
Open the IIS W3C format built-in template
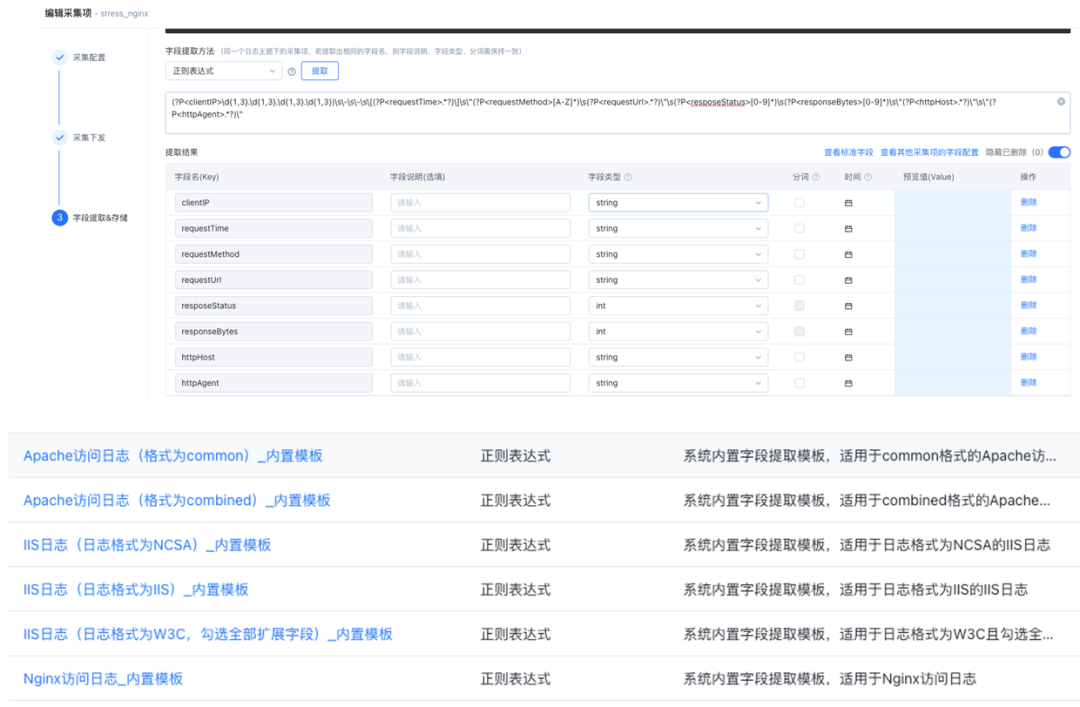pos(208,634)
